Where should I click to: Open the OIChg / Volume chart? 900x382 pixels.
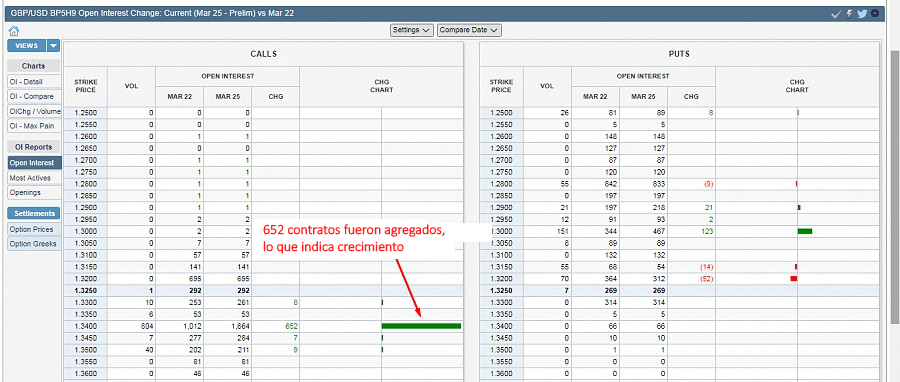coord(34,111)
